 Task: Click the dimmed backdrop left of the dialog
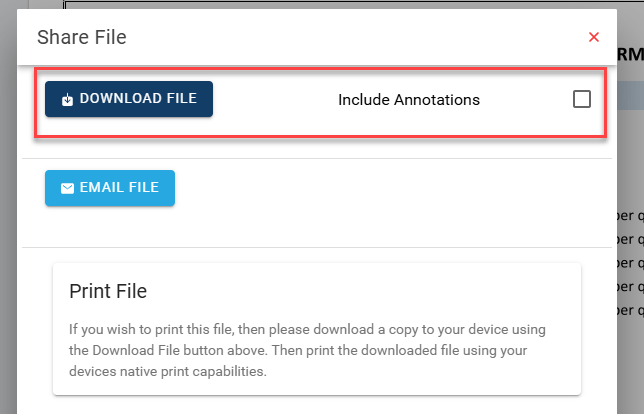pos(8,205)
